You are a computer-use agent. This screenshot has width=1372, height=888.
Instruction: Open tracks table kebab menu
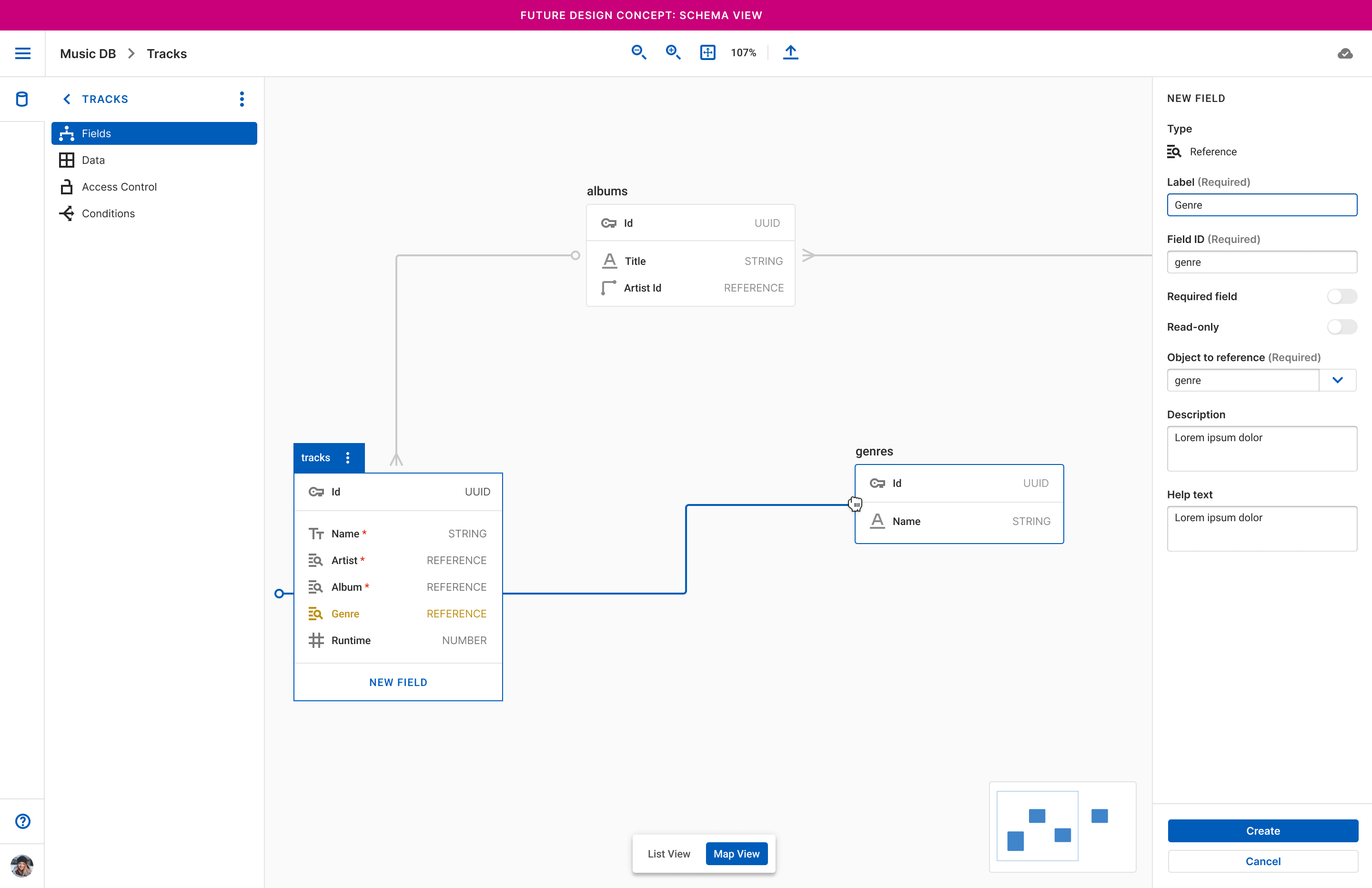coord(348,458)
